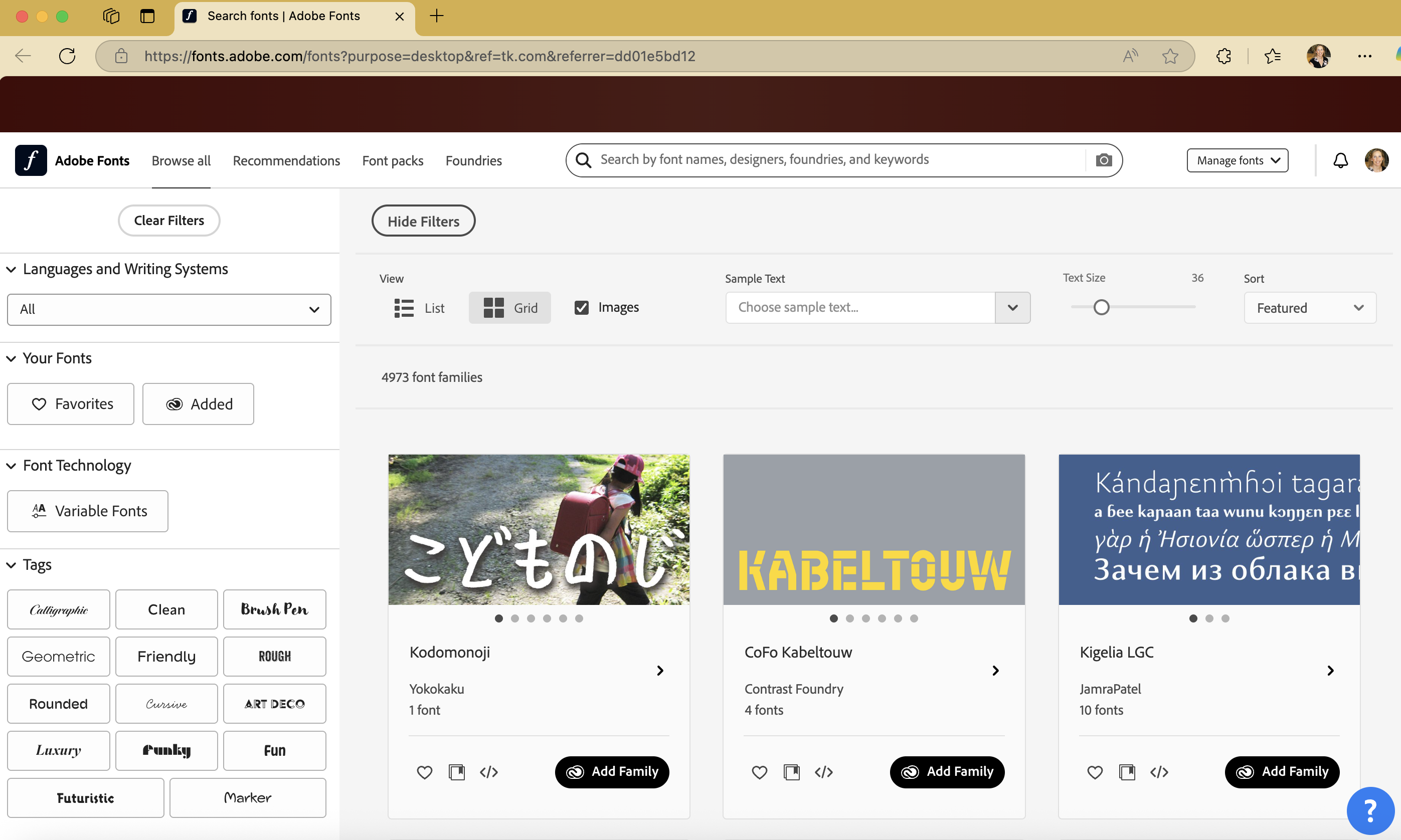View site information lock icon
This screenshot has width=1401, height=840.
[x=121, y=56]
